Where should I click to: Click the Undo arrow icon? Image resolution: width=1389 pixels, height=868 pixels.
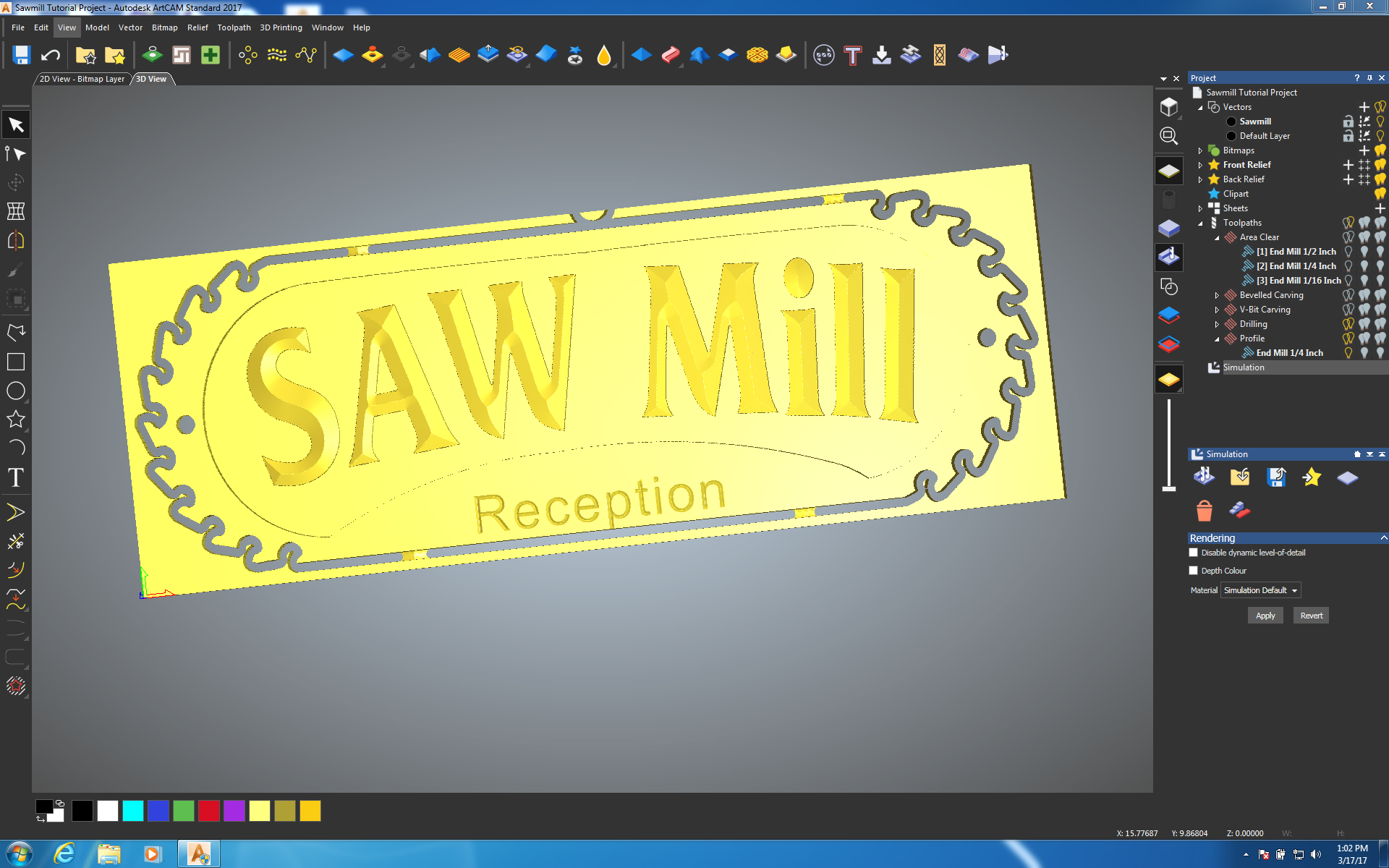coord(51,55)
